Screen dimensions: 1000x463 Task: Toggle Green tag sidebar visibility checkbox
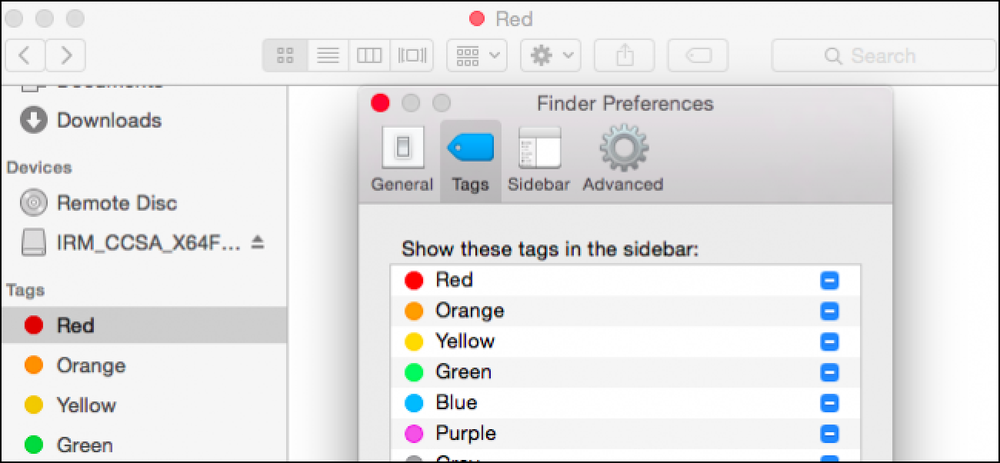(x=829, y=372)
